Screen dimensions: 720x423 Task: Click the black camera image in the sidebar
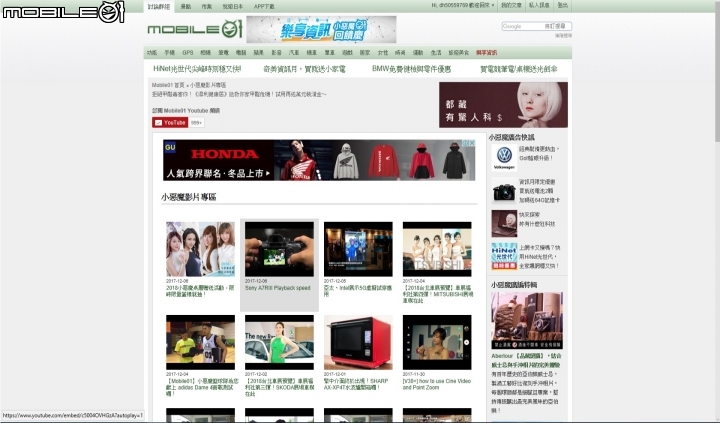point(504,191)
